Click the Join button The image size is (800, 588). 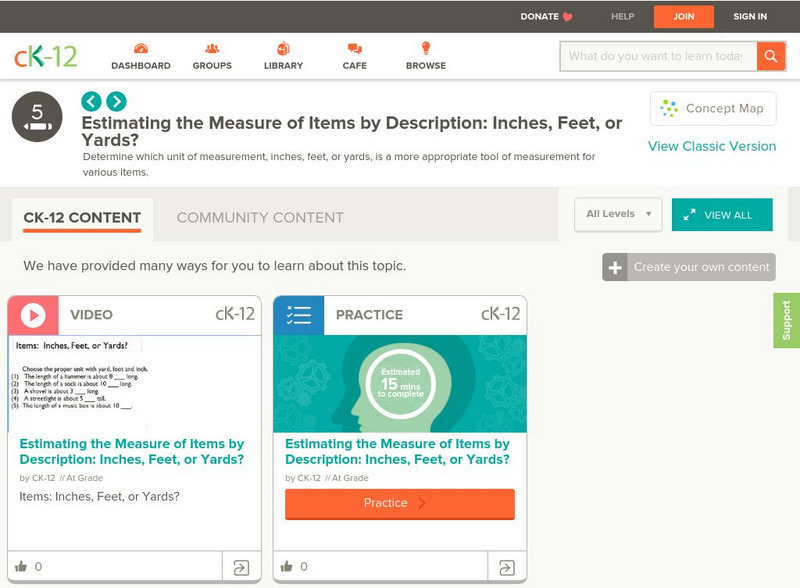tap(684, 16)
